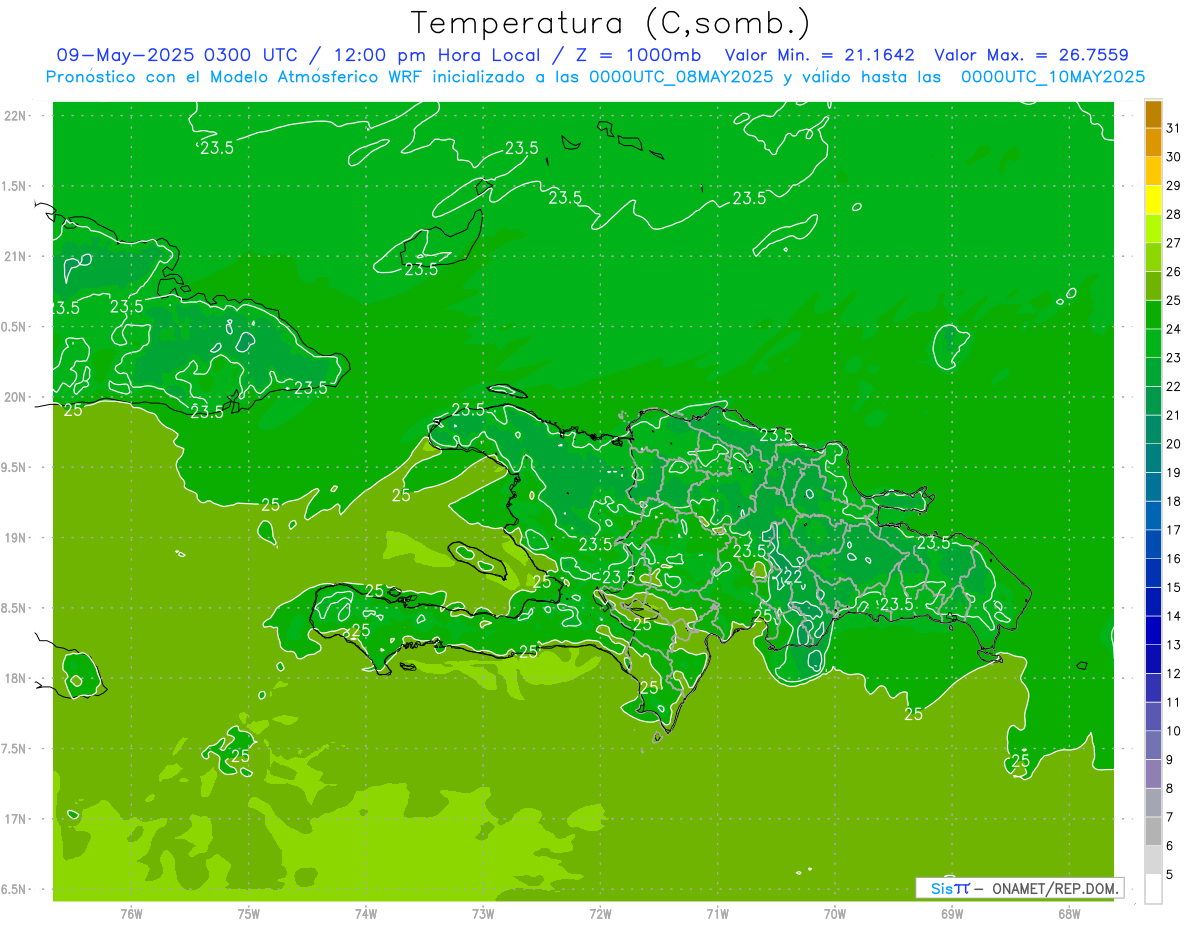Viewport: 1200px width, 927px height.
Task: Click the '73W' longitude axis label
Action: 483,914
